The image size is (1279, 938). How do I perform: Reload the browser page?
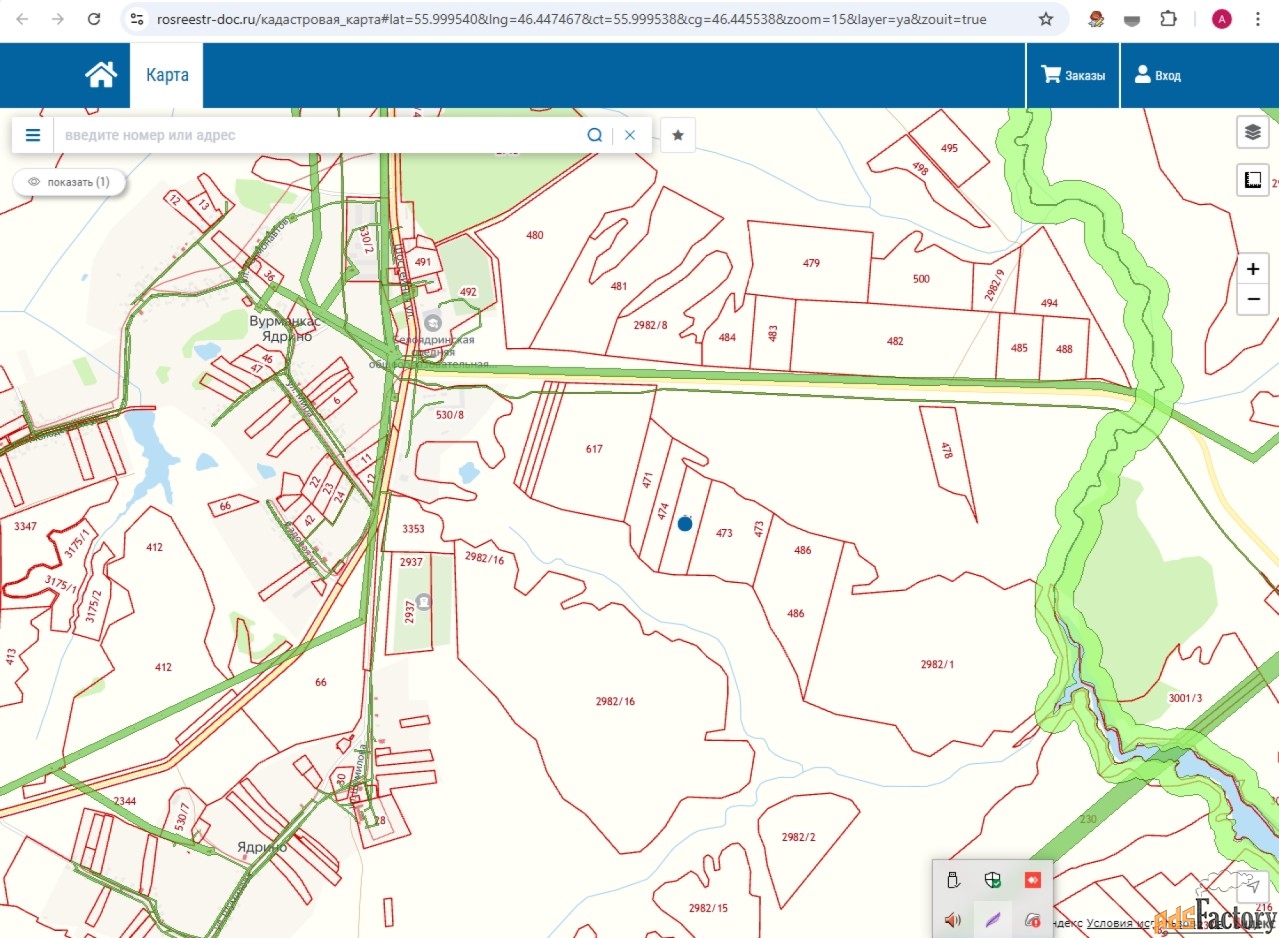tap(94, 19)
